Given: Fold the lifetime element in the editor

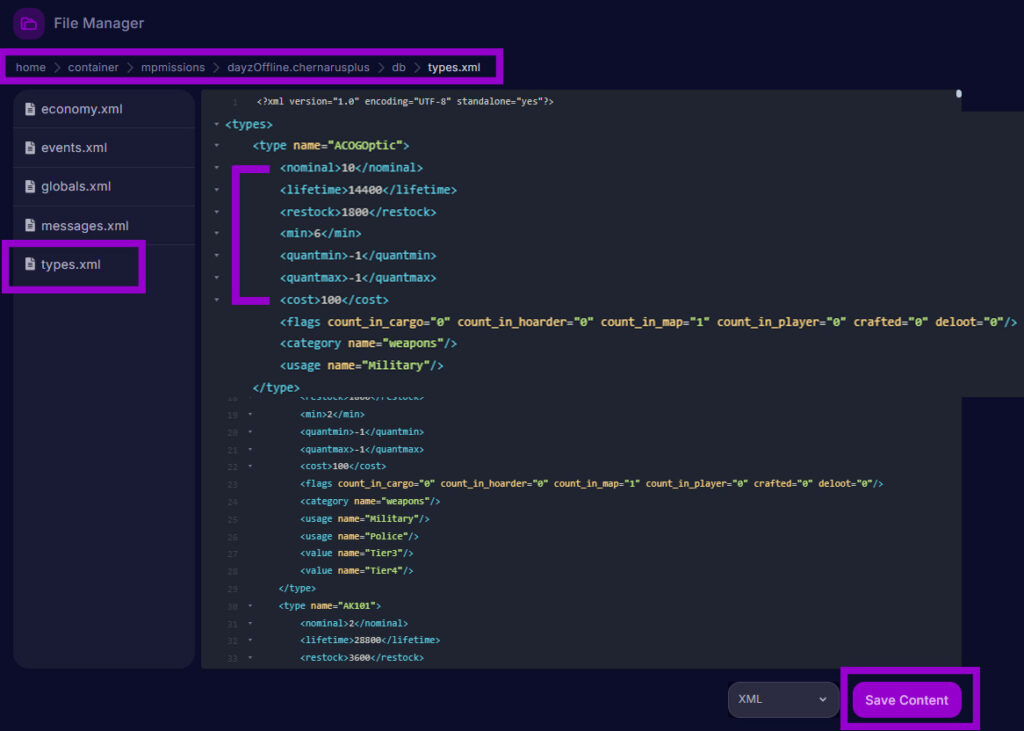Looking at the screenshot, I should click(216, 189).
